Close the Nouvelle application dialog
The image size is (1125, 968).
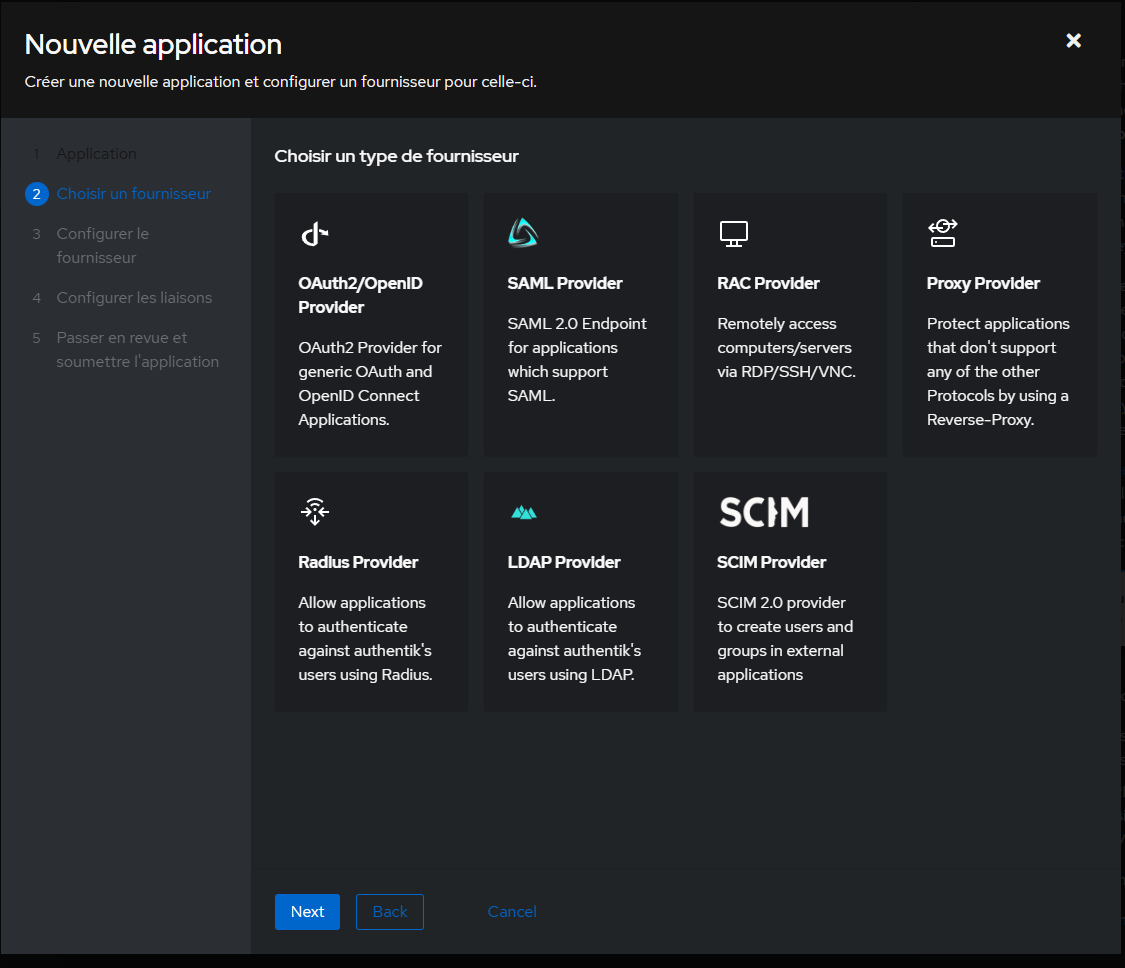(1073, 41)
